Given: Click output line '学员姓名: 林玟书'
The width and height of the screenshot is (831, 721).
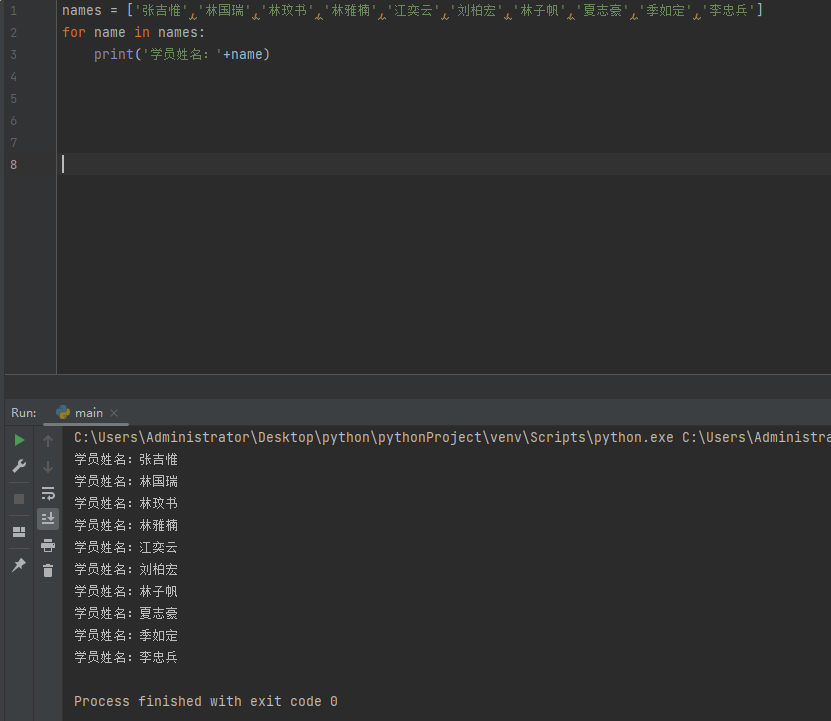Looking at the screenshot, I should click(x=126, y=503).
